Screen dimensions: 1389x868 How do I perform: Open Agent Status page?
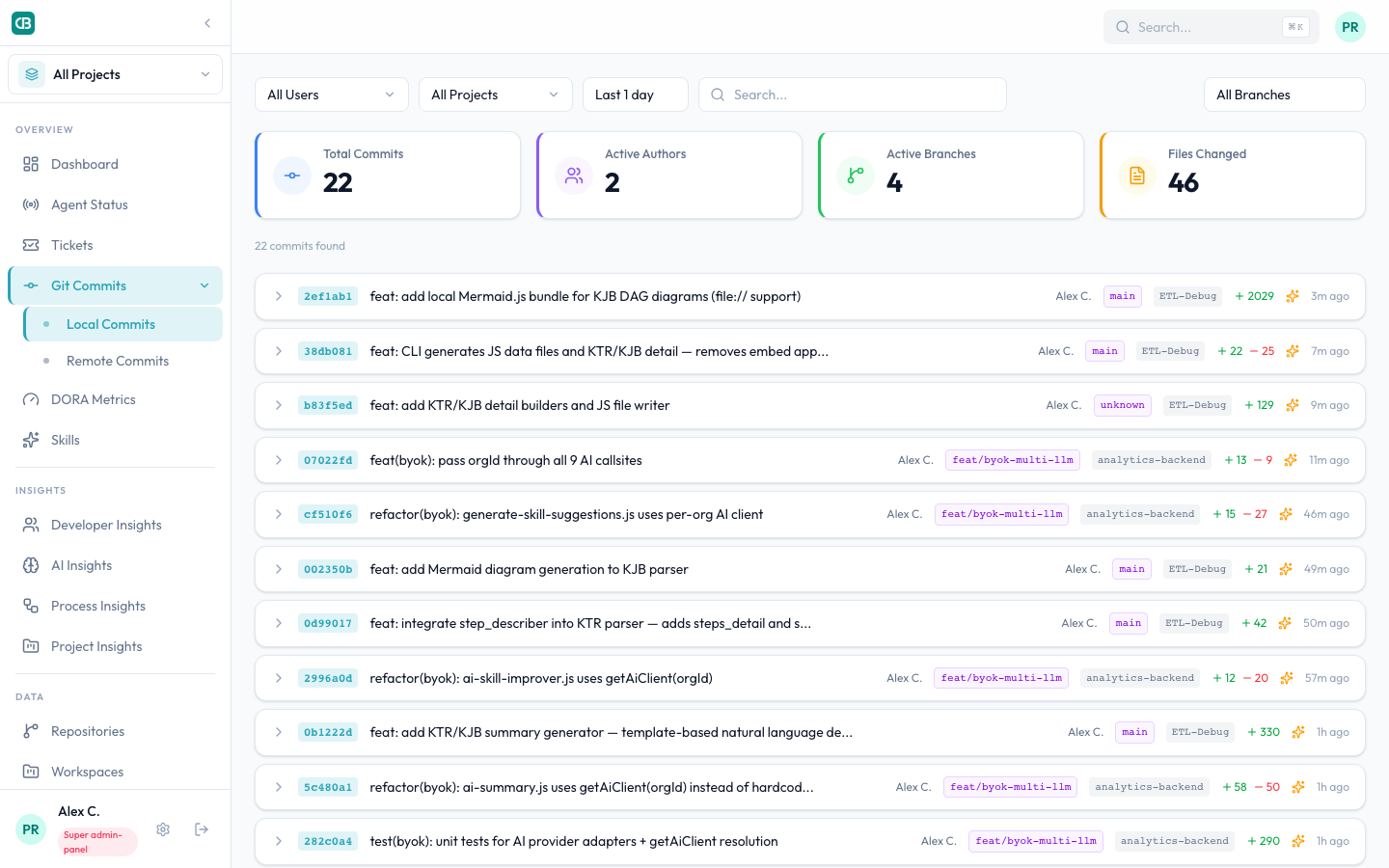(115, 204)
